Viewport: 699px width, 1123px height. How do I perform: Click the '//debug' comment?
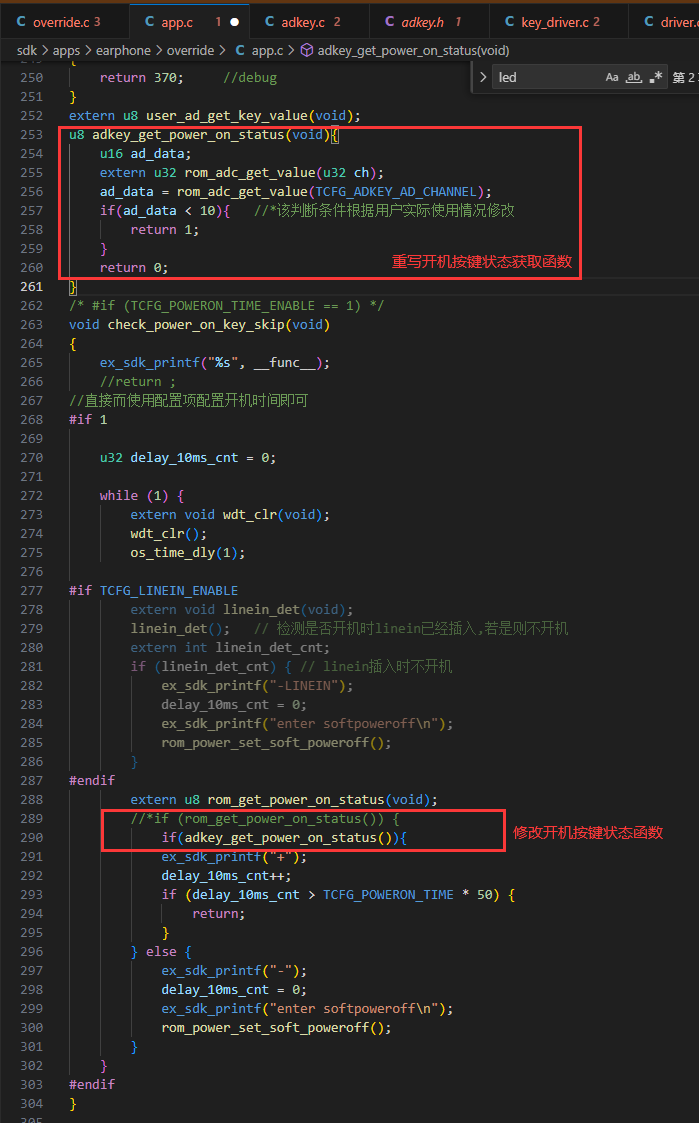(250, 77)
